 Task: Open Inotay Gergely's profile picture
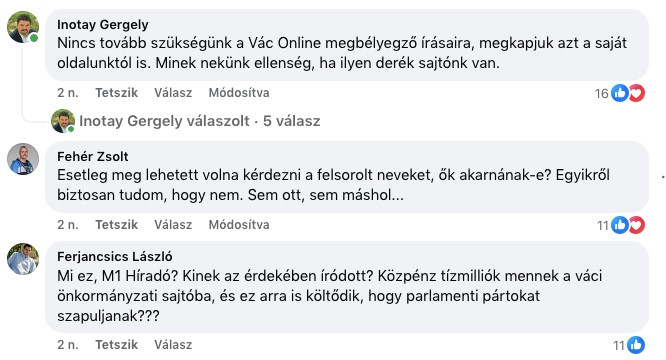point(23,27)
